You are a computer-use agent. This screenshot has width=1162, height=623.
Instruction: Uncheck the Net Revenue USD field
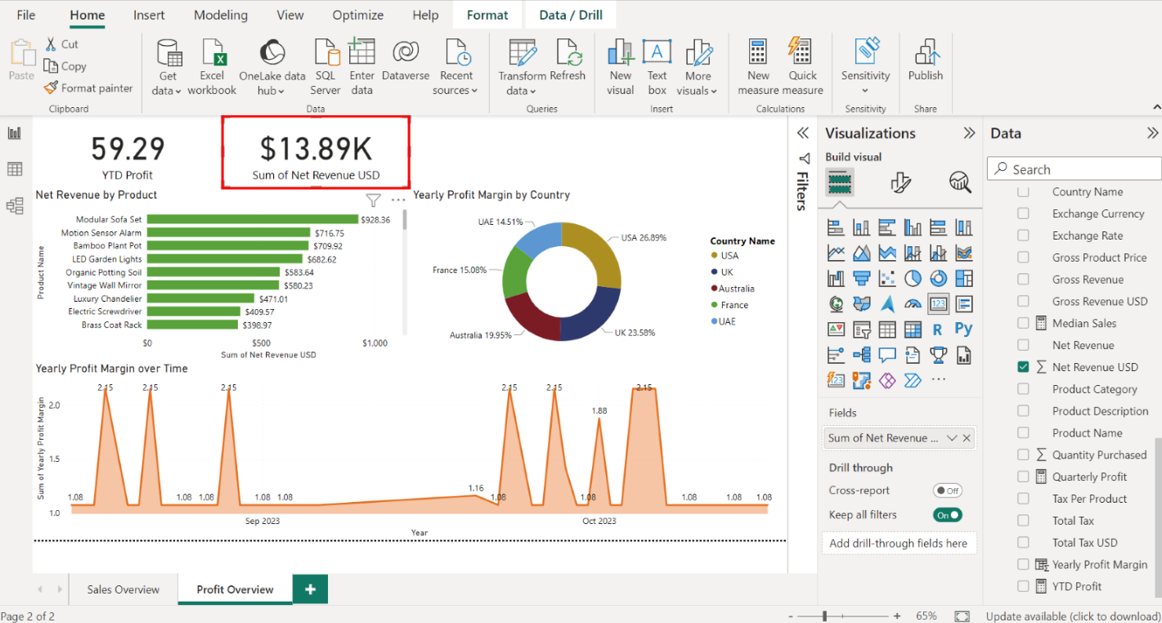1023,367
